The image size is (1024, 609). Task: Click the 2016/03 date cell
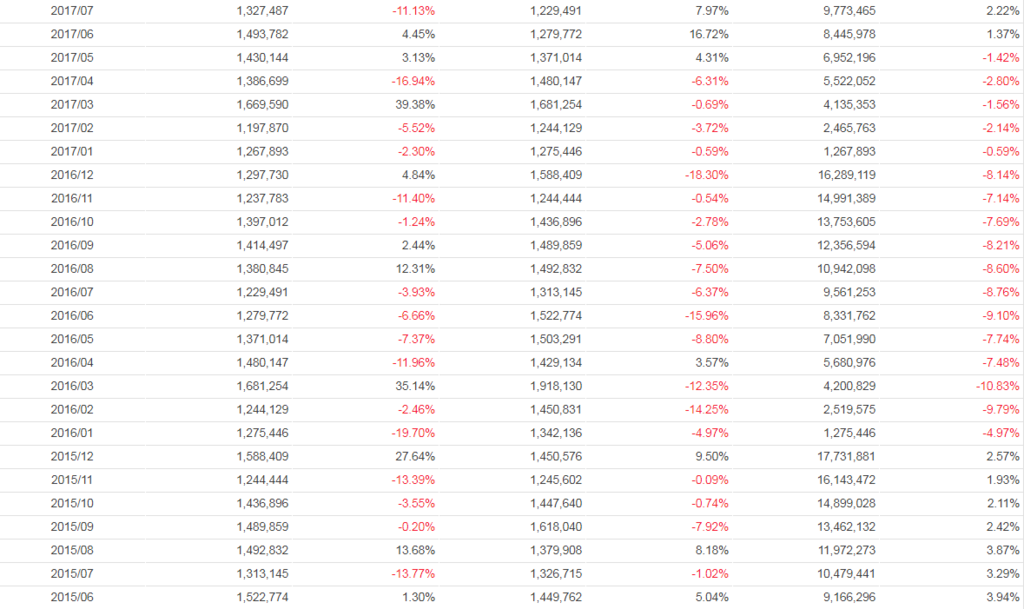(x=71, y=386)
